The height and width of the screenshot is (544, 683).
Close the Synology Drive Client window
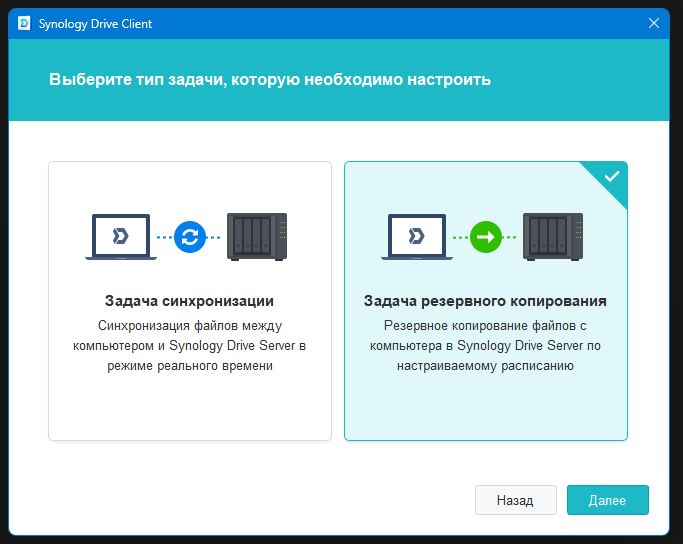653,23
